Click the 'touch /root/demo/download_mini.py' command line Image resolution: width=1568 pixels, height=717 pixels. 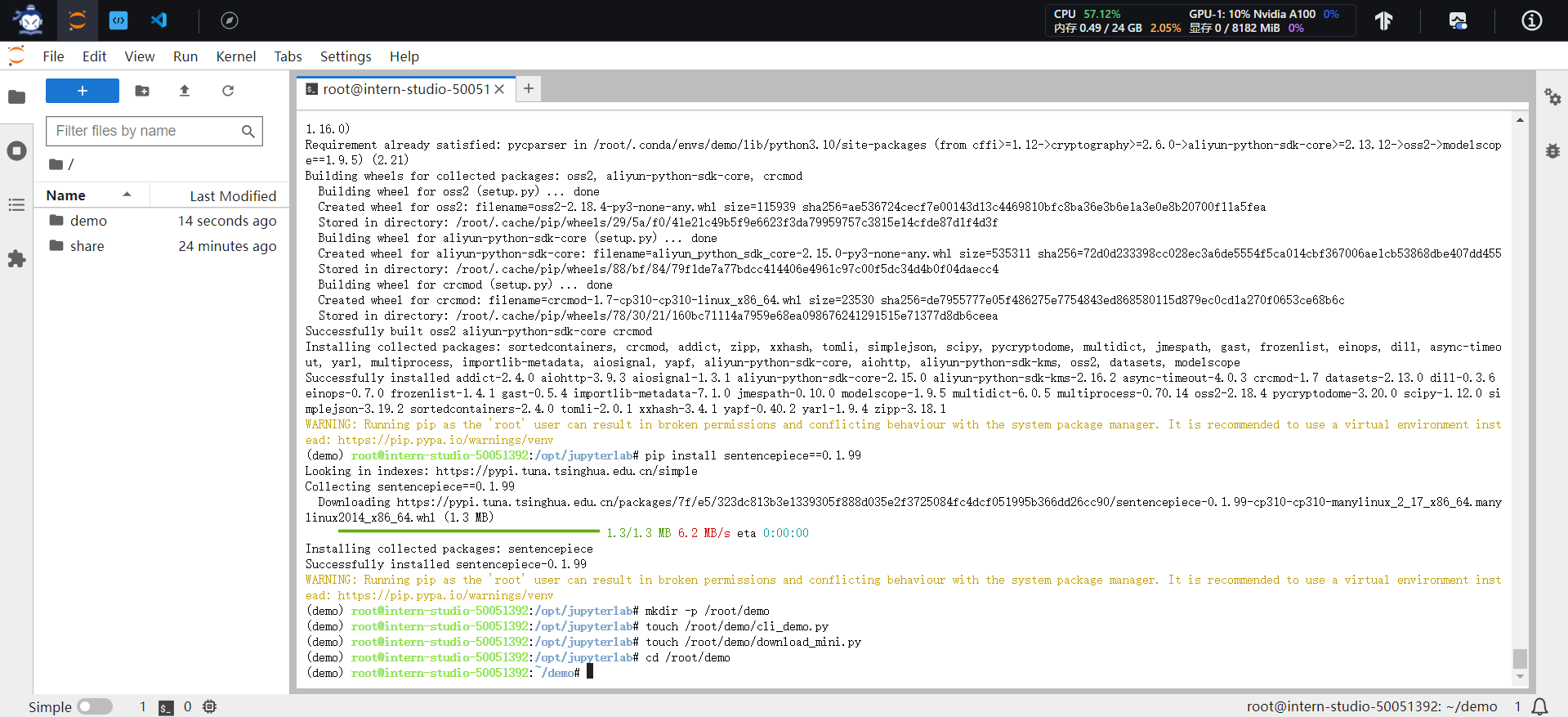click(583, 642)
